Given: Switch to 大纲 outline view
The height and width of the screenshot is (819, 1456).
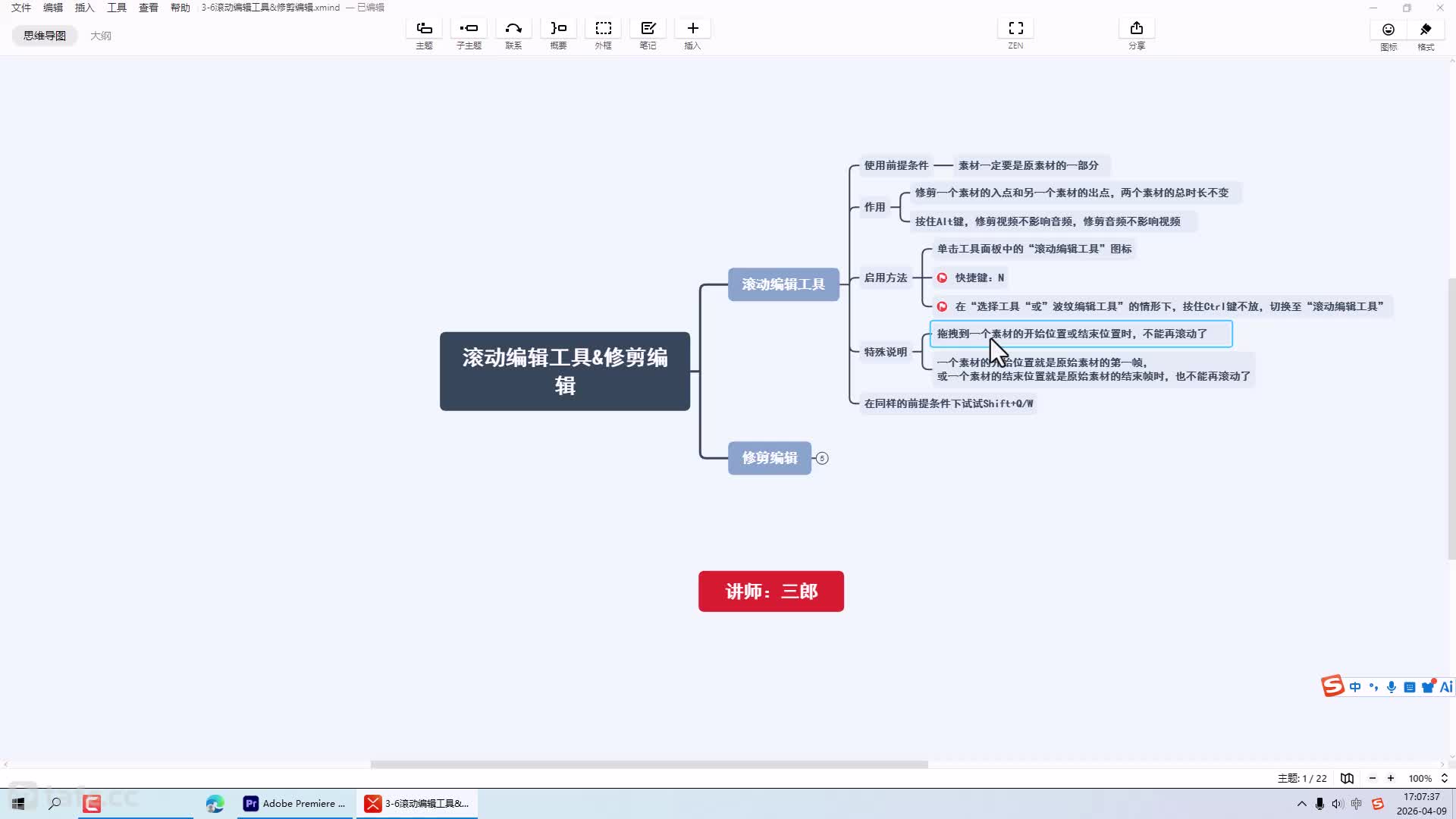Looking at the screenshot, I should point(101,36).
